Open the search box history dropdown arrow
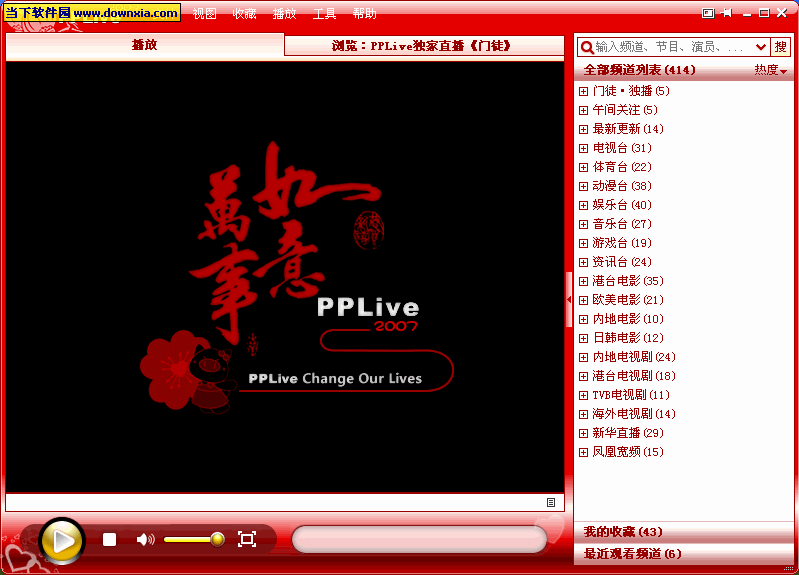 pos(761,47)
